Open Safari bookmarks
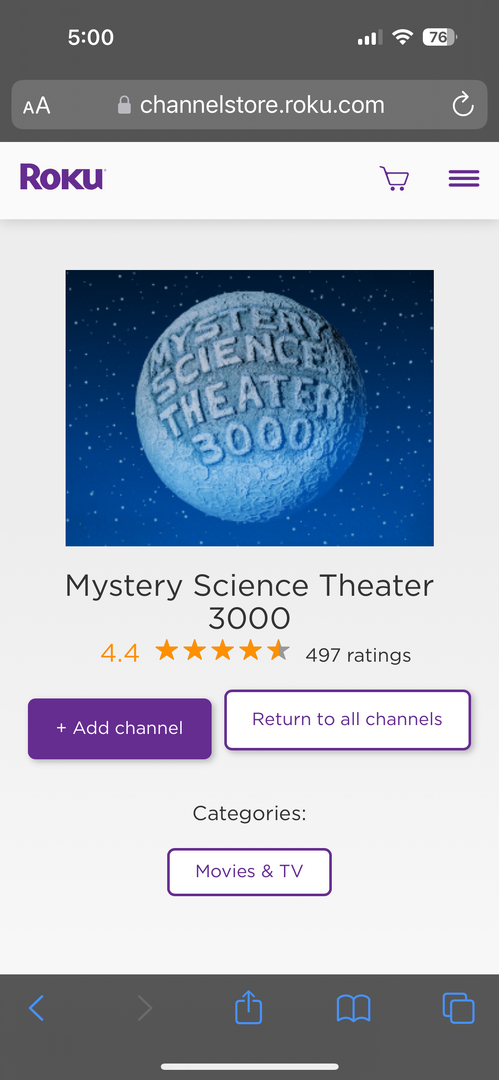499x1080 pixels. [x=354, y=1009]
